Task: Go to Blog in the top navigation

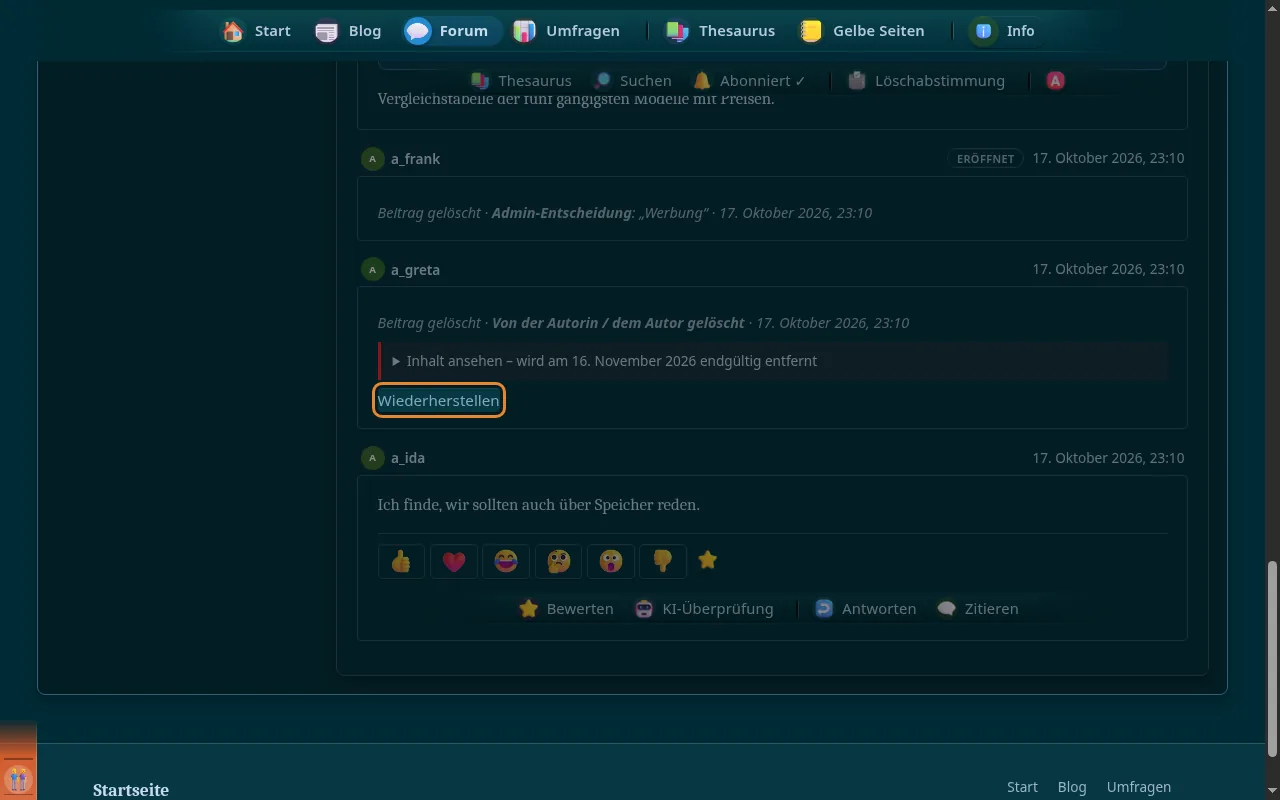Action: (348, 31)
